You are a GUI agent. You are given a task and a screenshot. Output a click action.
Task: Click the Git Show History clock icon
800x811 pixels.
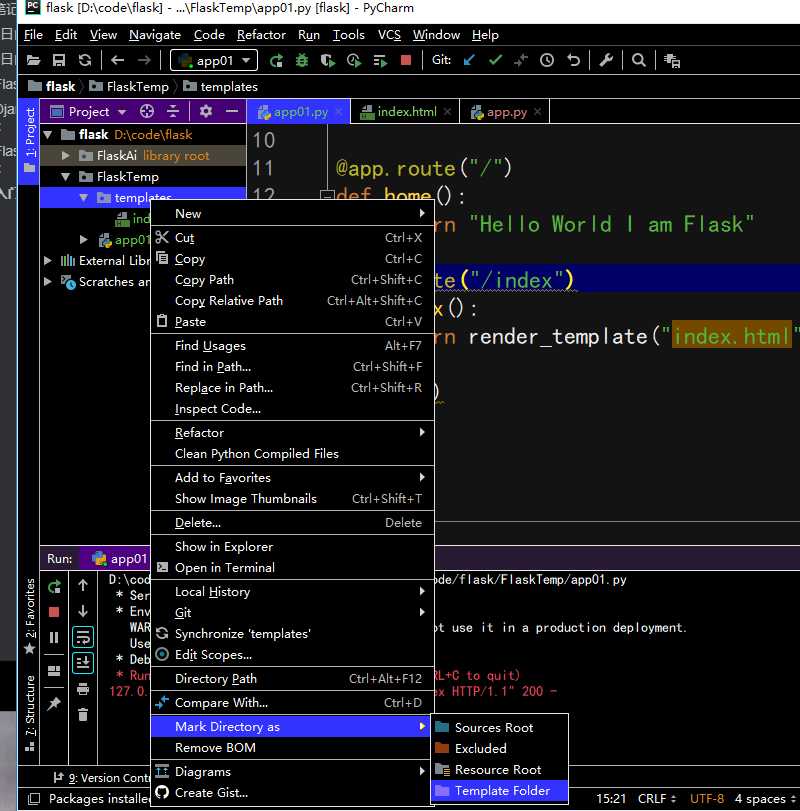pyautogui.click(x=547, y=61)
